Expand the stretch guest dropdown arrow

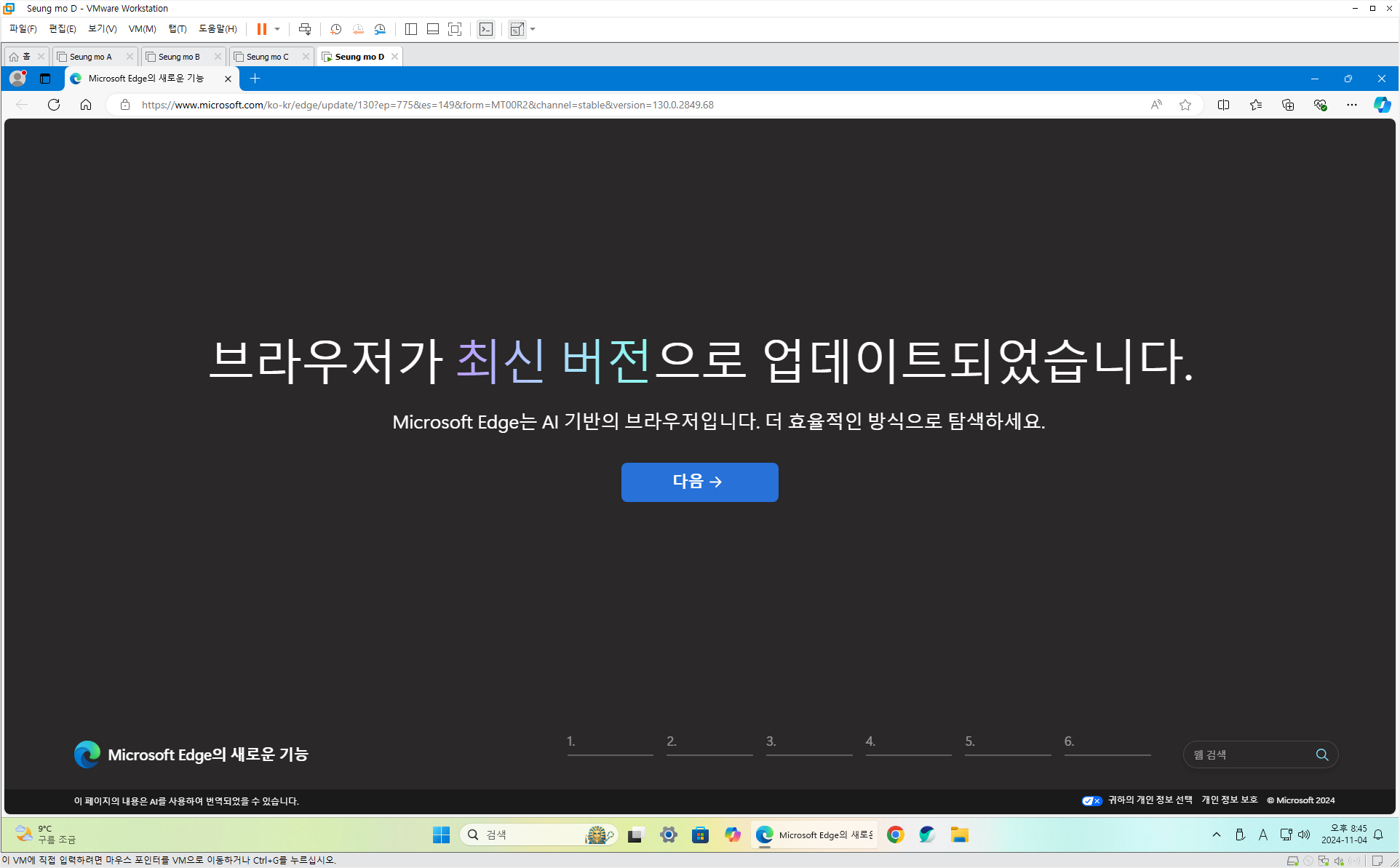(x=533, y=29)
